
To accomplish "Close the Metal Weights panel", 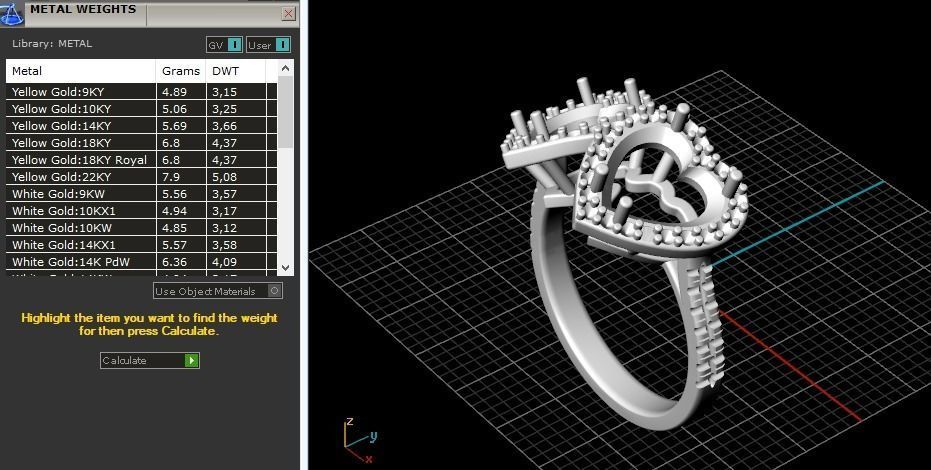I will point(289,14).
